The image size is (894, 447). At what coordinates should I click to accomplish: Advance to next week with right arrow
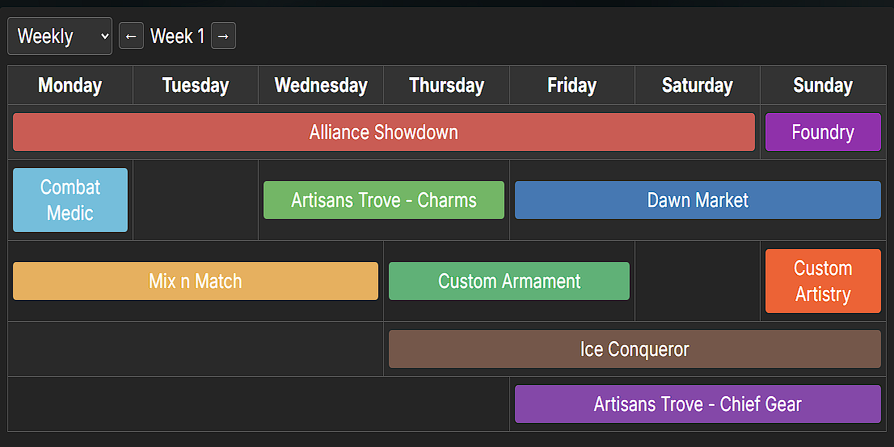(x=223, y=37)
